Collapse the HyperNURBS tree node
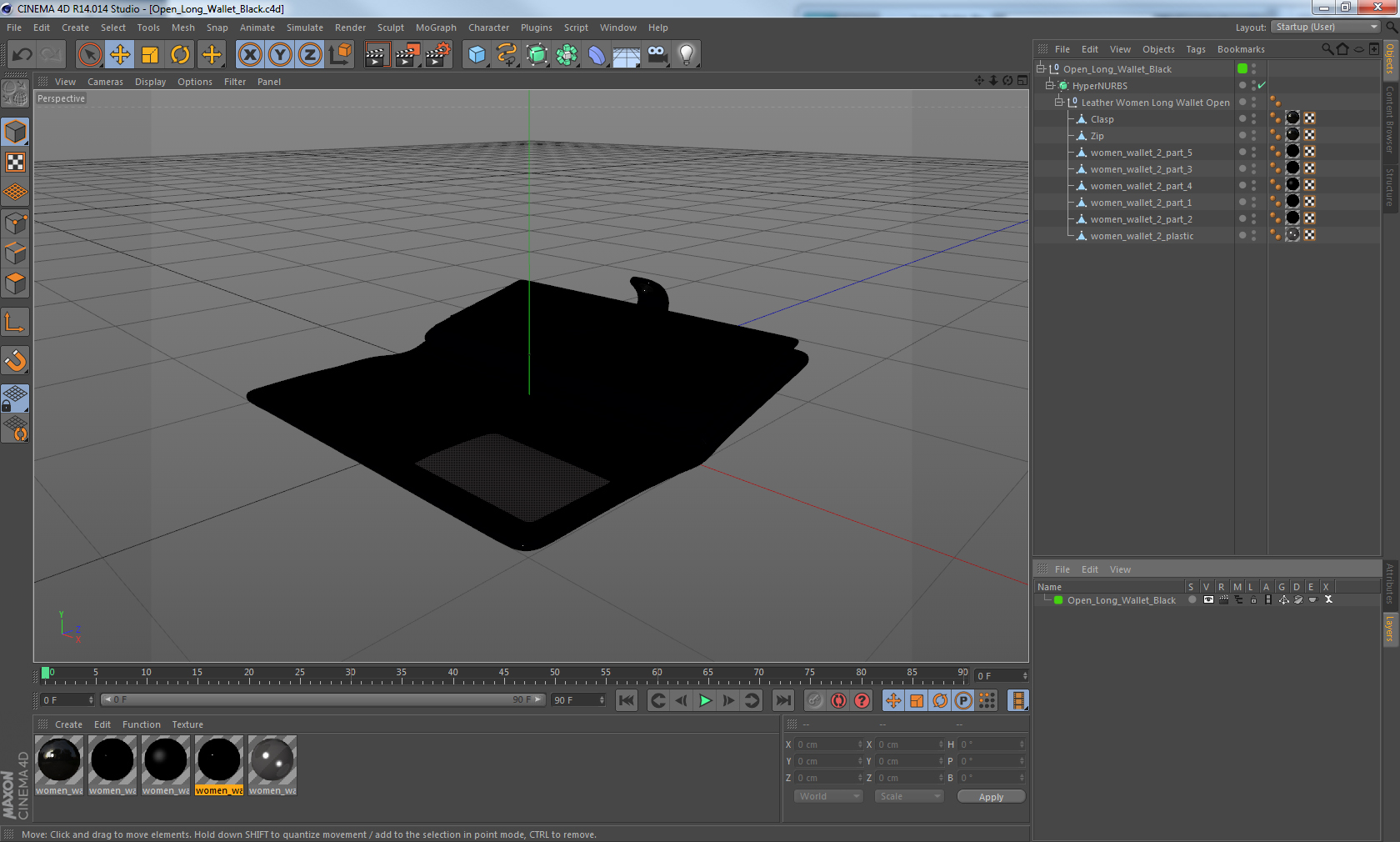Screen dimensions: 1400x842 click(x=1050, y=85)
